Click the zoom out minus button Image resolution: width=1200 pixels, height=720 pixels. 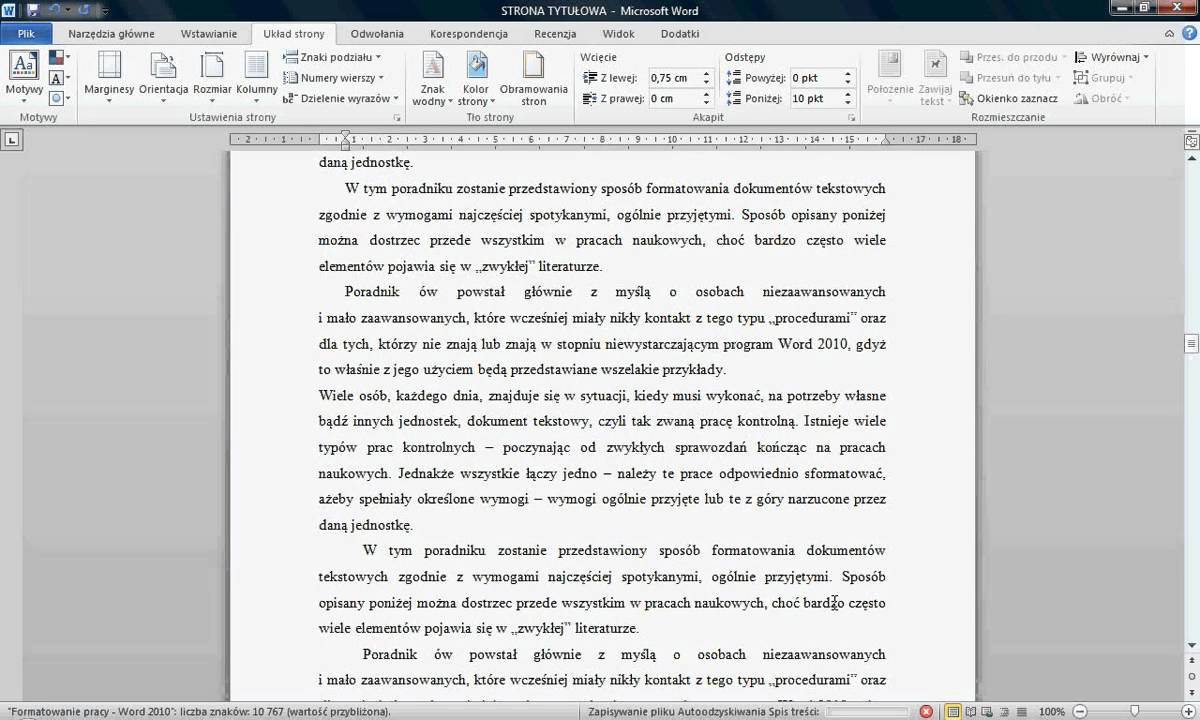pos(1078,712)
